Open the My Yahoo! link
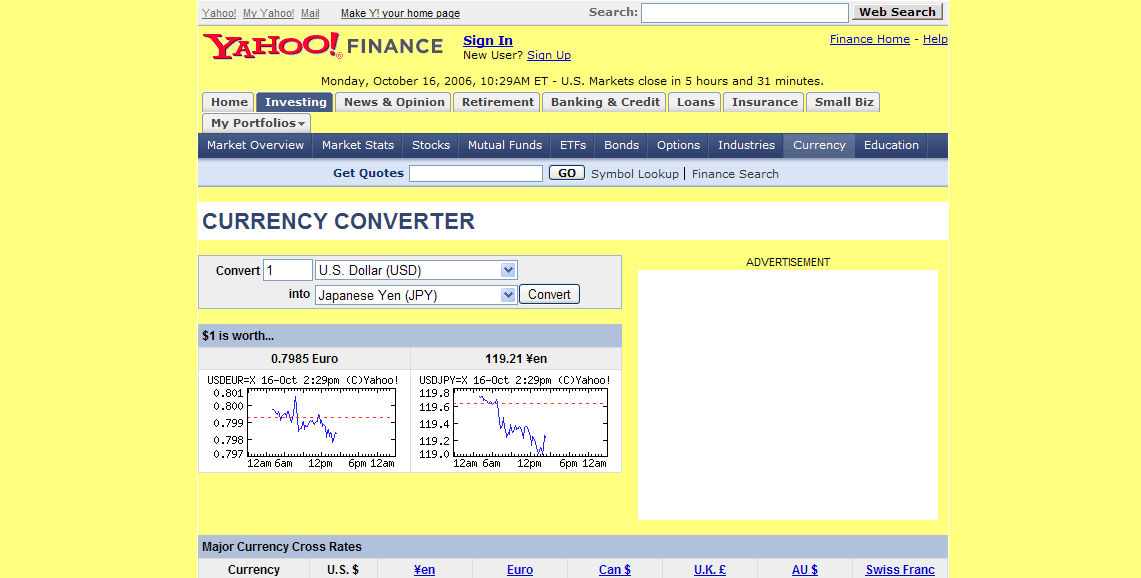Image resolution: width=1141 pixels, height=578 pixels. pyautogui.click(x=269, y=13)
